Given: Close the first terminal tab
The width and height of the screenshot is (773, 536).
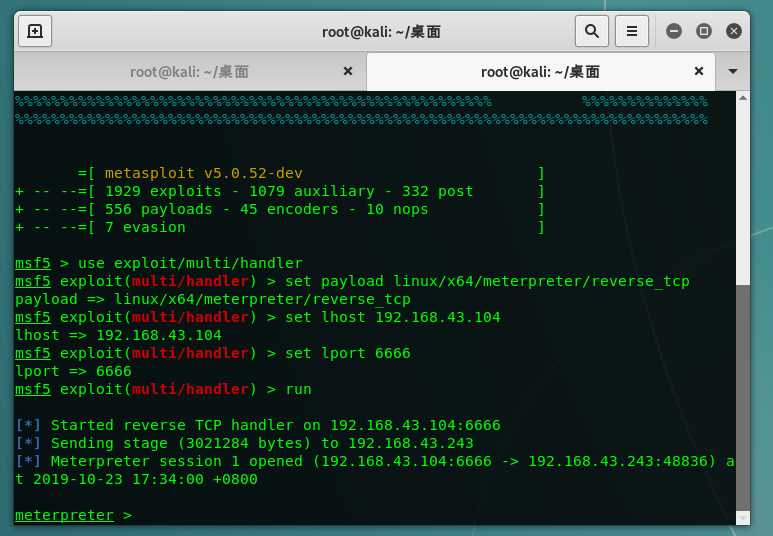Looking at the screenshot, I should [x=348, y=71].
